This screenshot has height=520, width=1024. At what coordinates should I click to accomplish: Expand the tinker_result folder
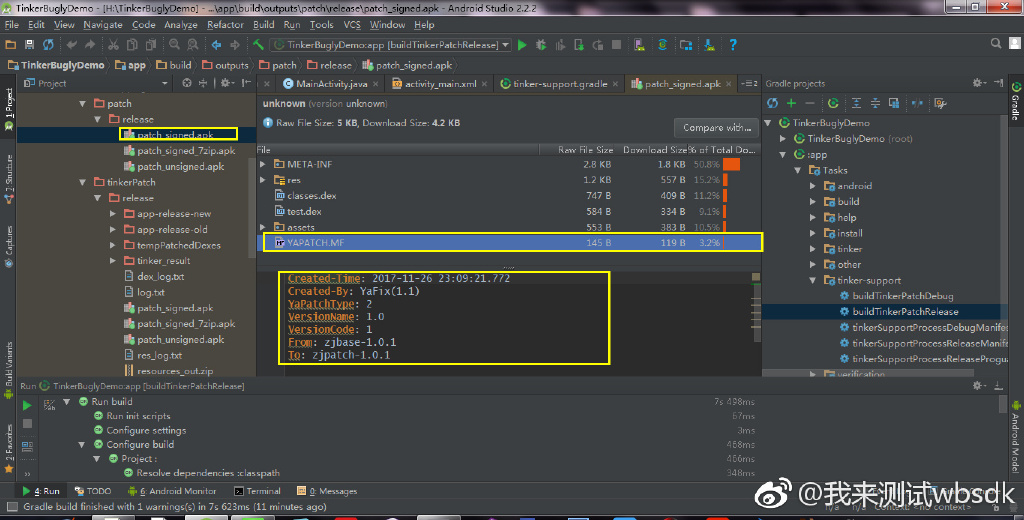pos(113,261)
